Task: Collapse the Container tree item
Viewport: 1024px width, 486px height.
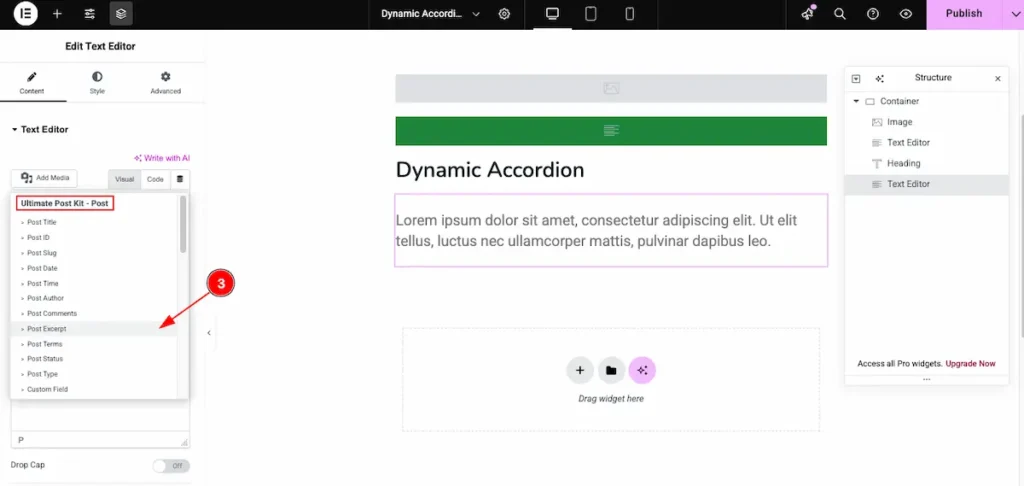Action: [856, 102]
